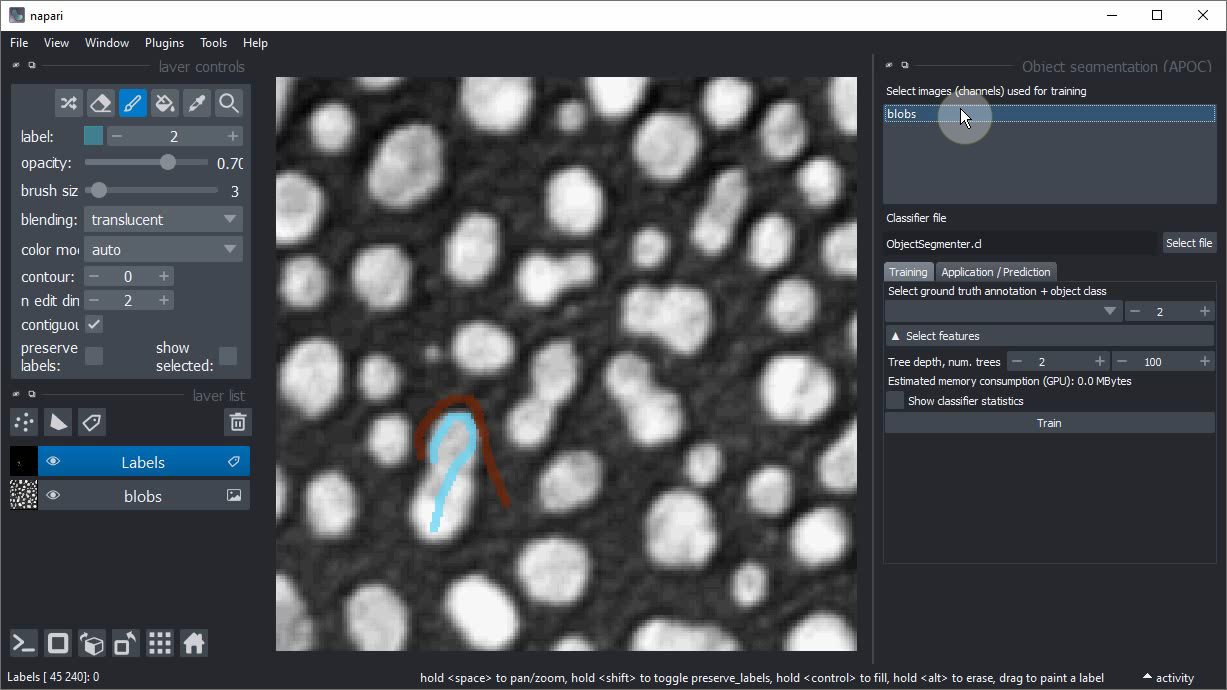Click the Train button
1227x690 pixels.
[x=1048, y=423]
